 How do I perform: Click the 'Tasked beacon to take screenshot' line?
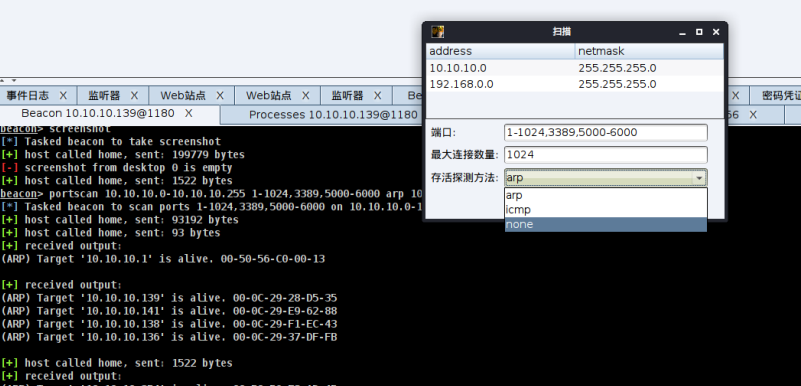pos(111,141)
